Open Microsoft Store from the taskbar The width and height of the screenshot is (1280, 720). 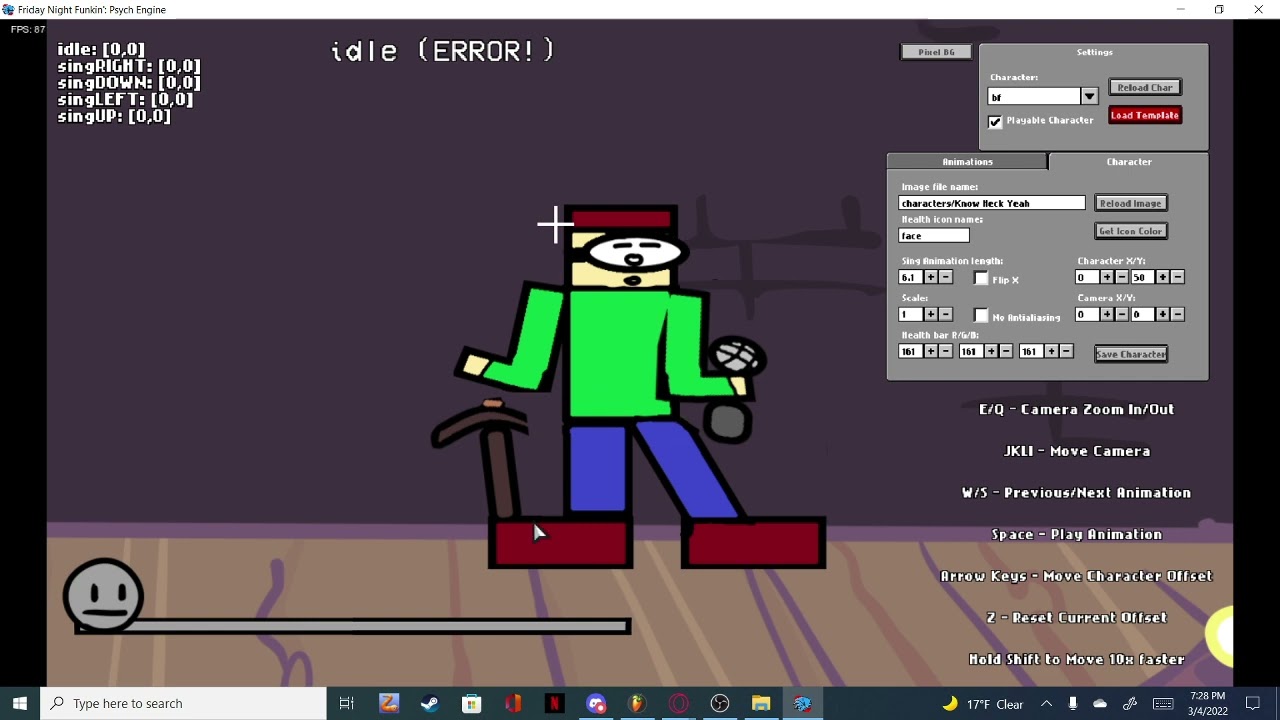[x=471, y=703]
